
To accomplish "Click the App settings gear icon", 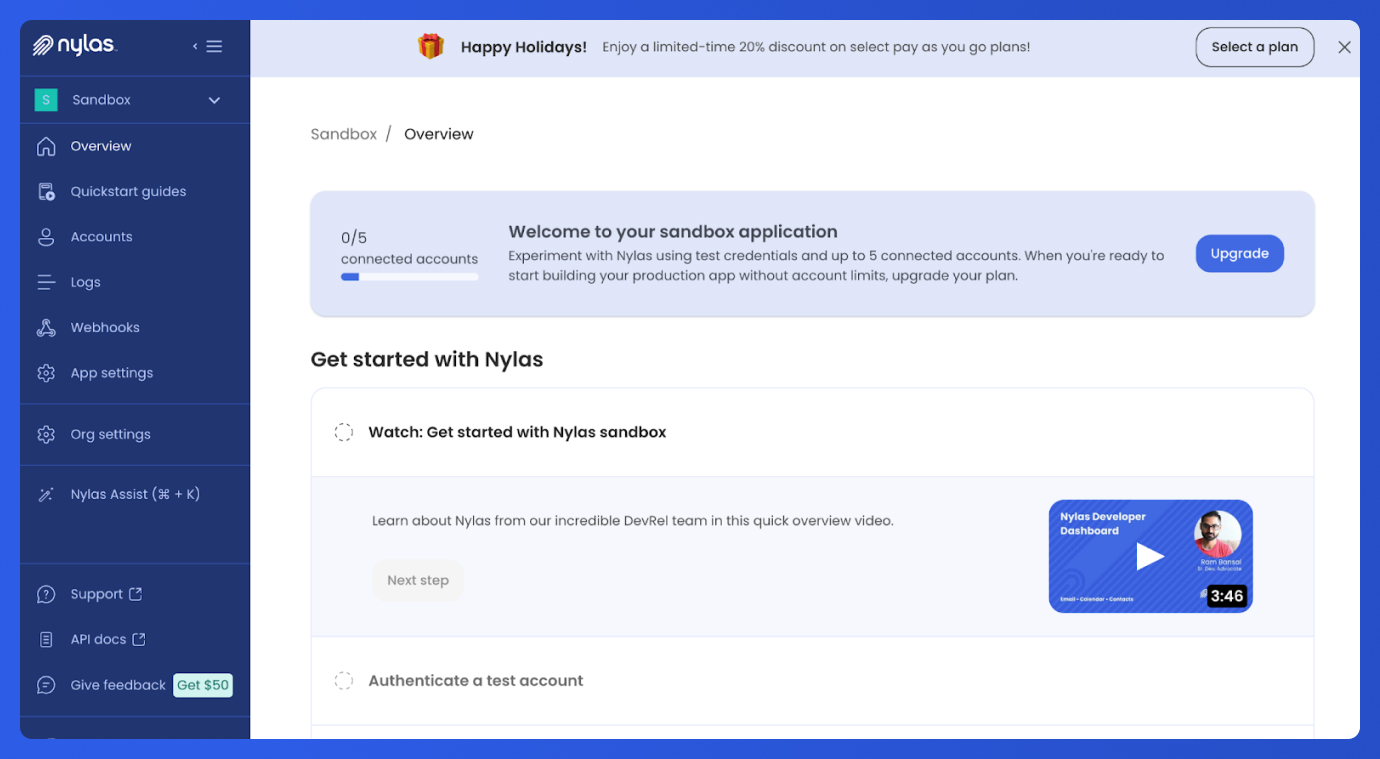I will point(46,373).
